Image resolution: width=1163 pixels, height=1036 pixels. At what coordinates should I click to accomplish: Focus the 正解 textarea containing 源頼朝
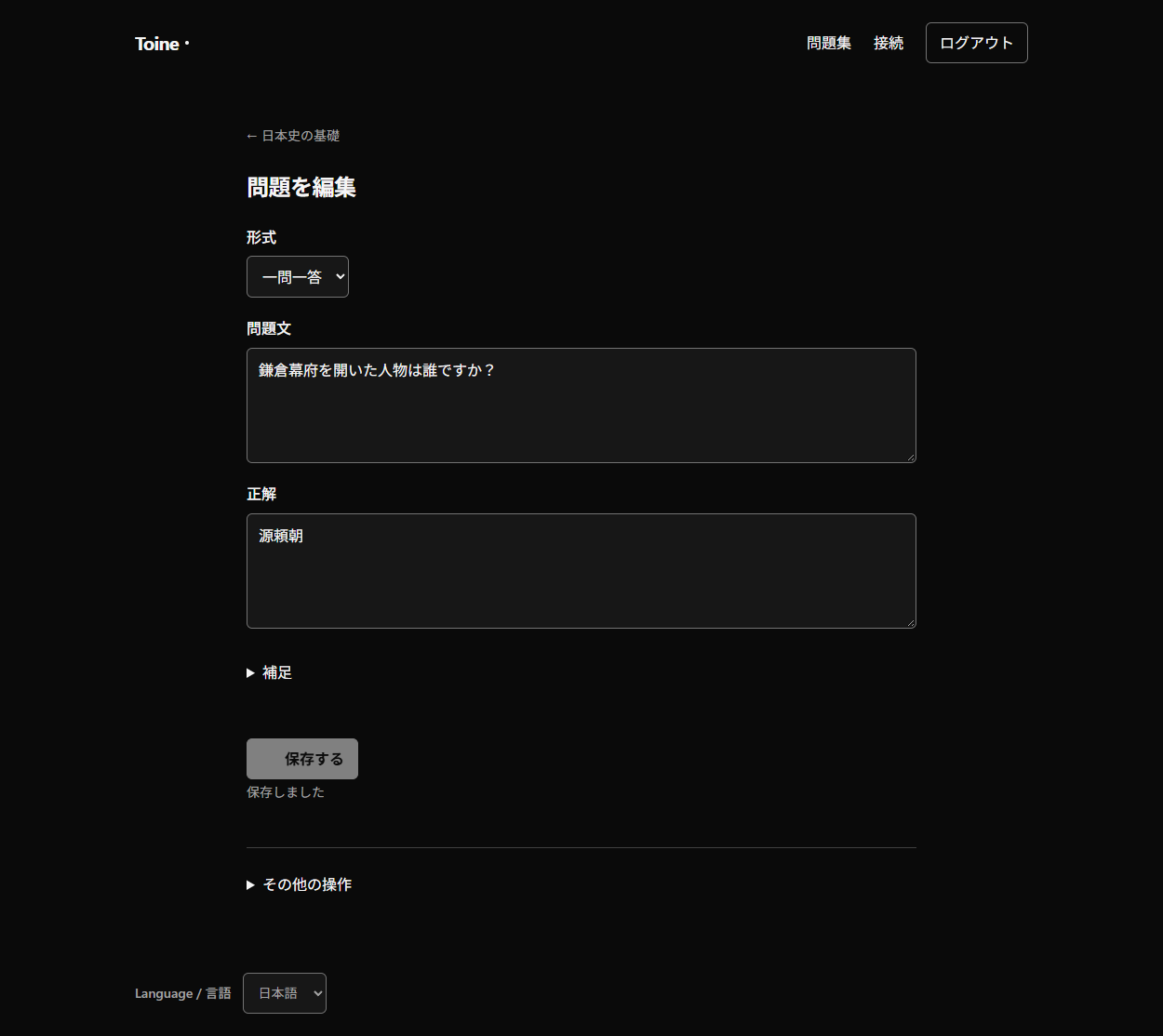581,571
